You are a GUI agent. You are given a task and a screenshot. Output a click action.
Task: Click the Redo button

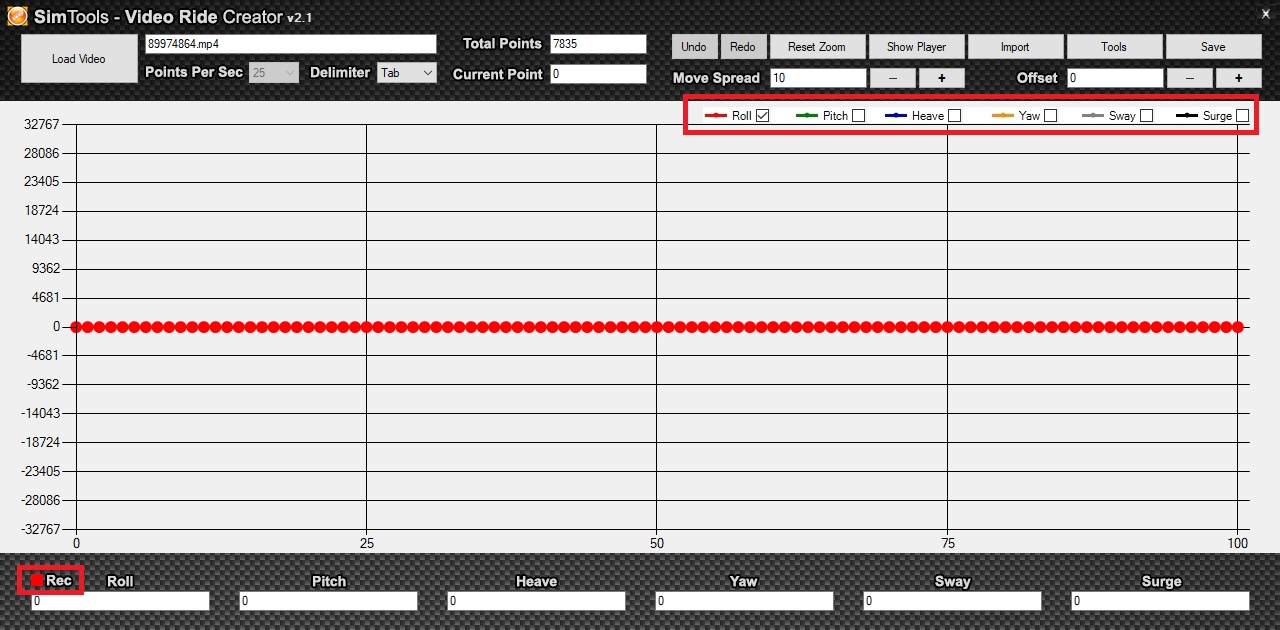tap(743, 47)
